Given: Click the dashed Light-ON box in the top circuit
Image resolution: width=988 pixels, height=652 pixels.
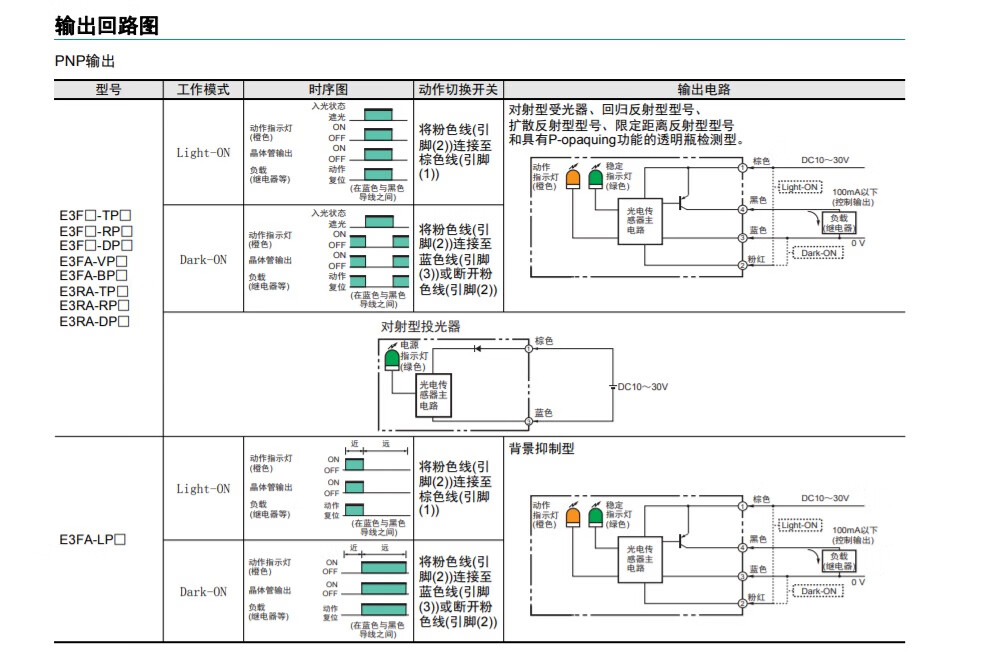Looking at the screenshot, I should click(799, 187).
